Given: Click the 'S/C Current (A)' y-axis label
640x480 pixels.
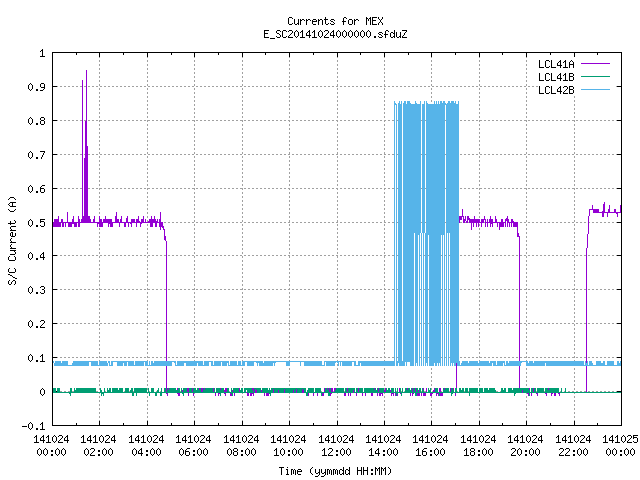Looking at the screenshot, I should (x=12, y=240).
